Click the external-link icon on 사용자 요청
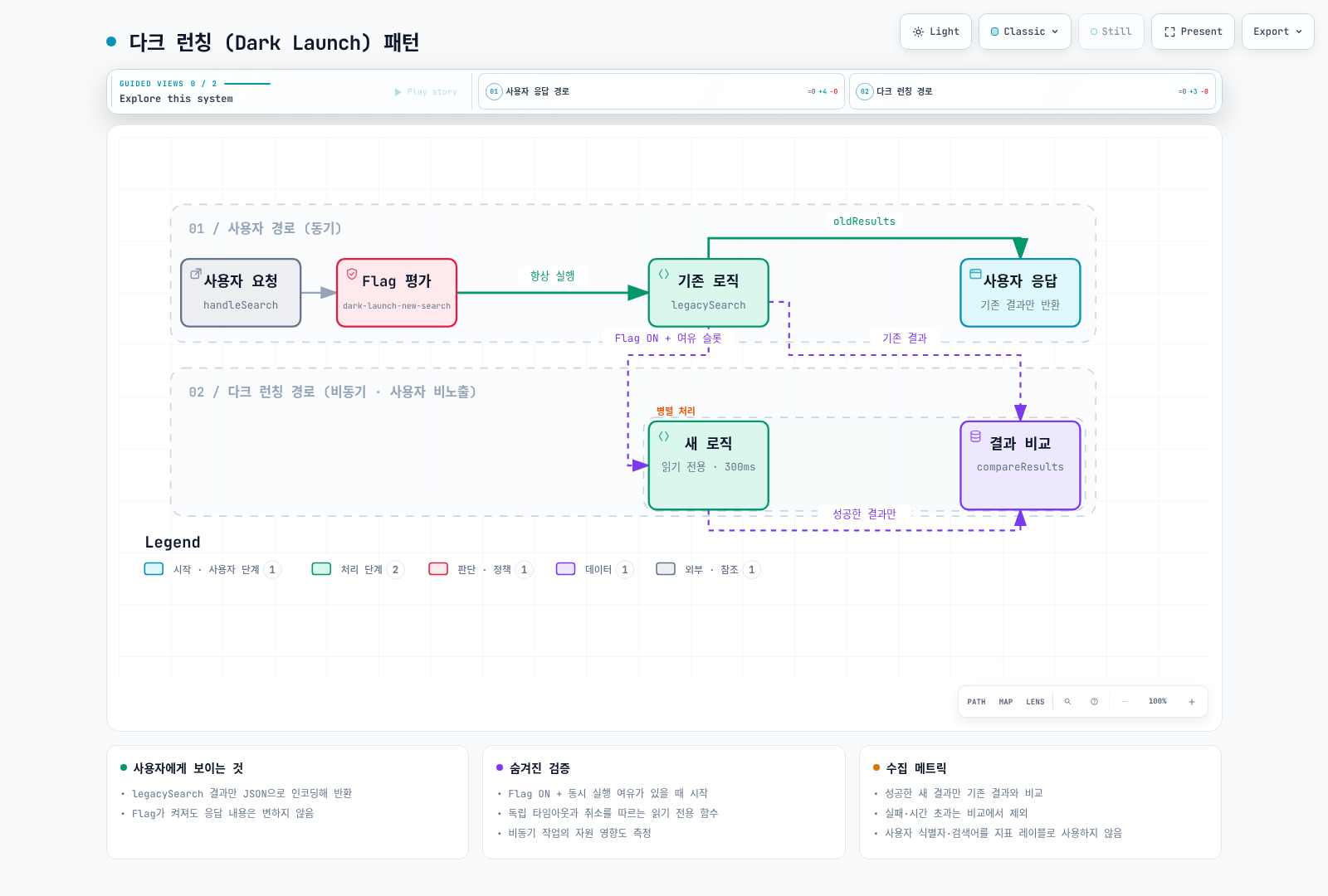 [x=196, y=274]
